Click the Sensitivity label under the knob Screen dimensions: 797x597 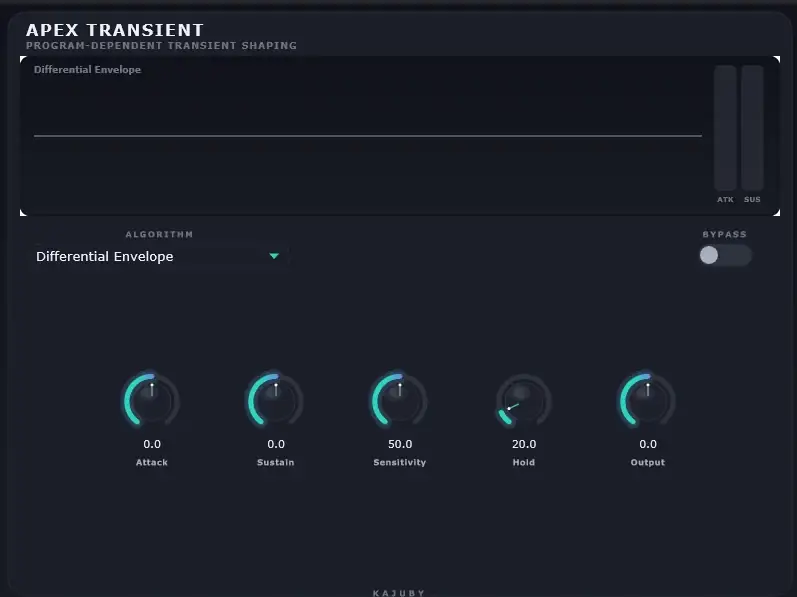tap(400, 462)
